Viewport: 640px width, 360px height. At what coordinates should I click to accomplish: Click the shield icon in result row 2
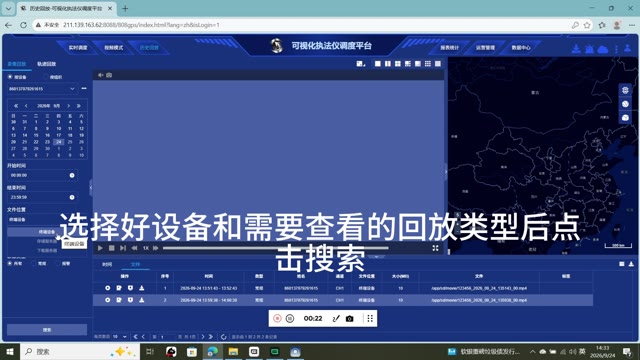[130, 300]
